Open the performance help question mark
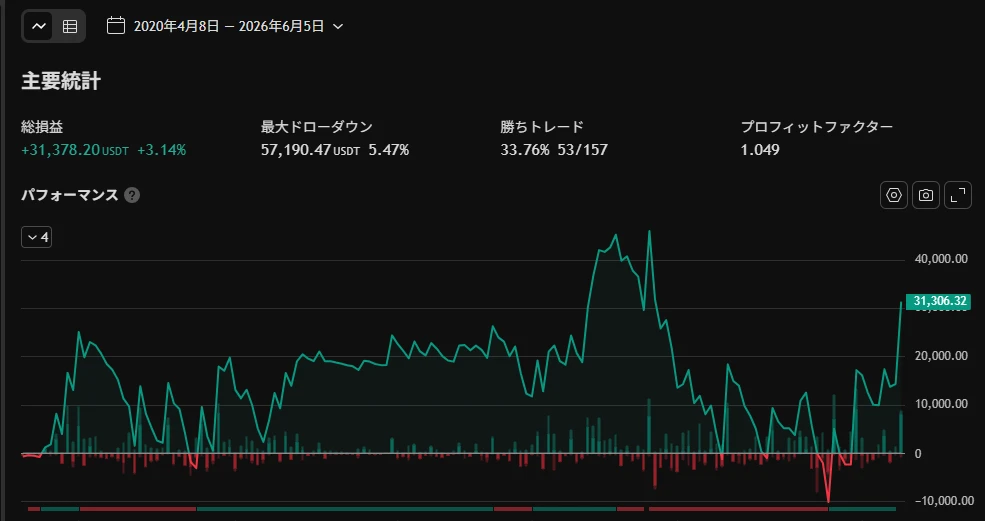Screen dimensions: 985x521 click(x=132, y=195)
